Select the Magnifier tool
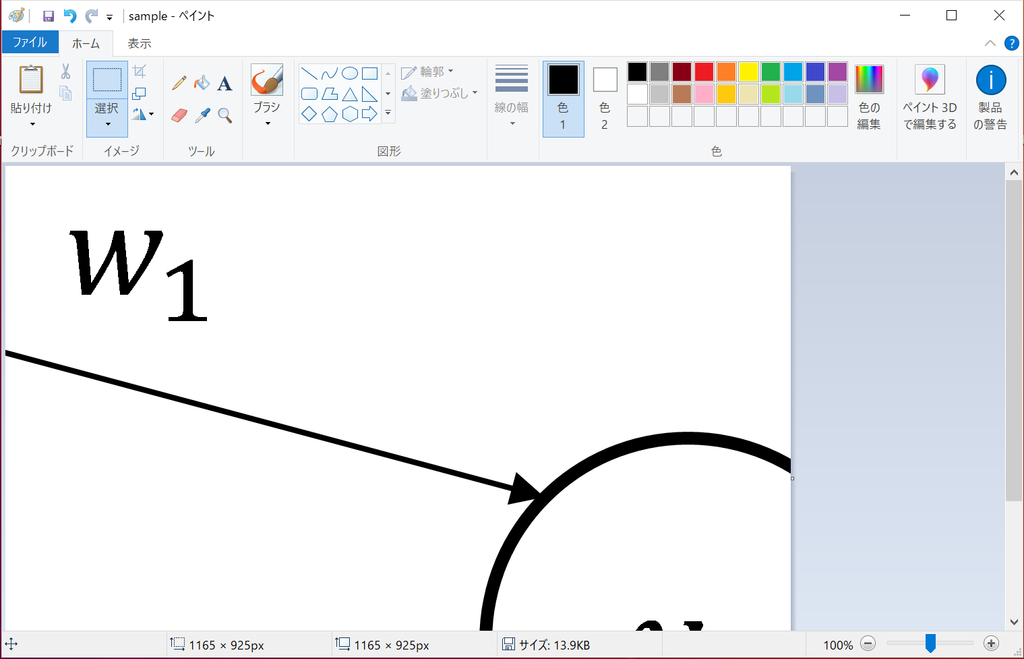 225,116
